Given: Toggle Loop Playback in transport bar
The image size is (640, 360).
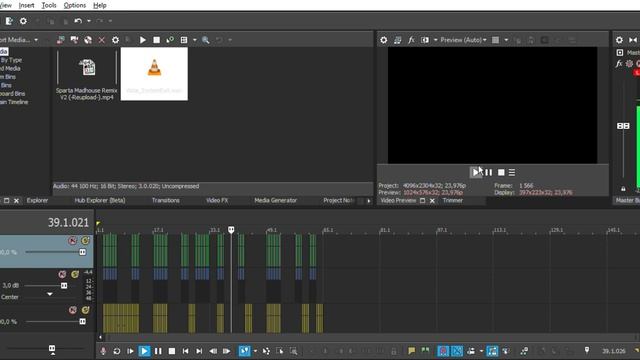Looking at the screenshot, I should tap(116, 351).
